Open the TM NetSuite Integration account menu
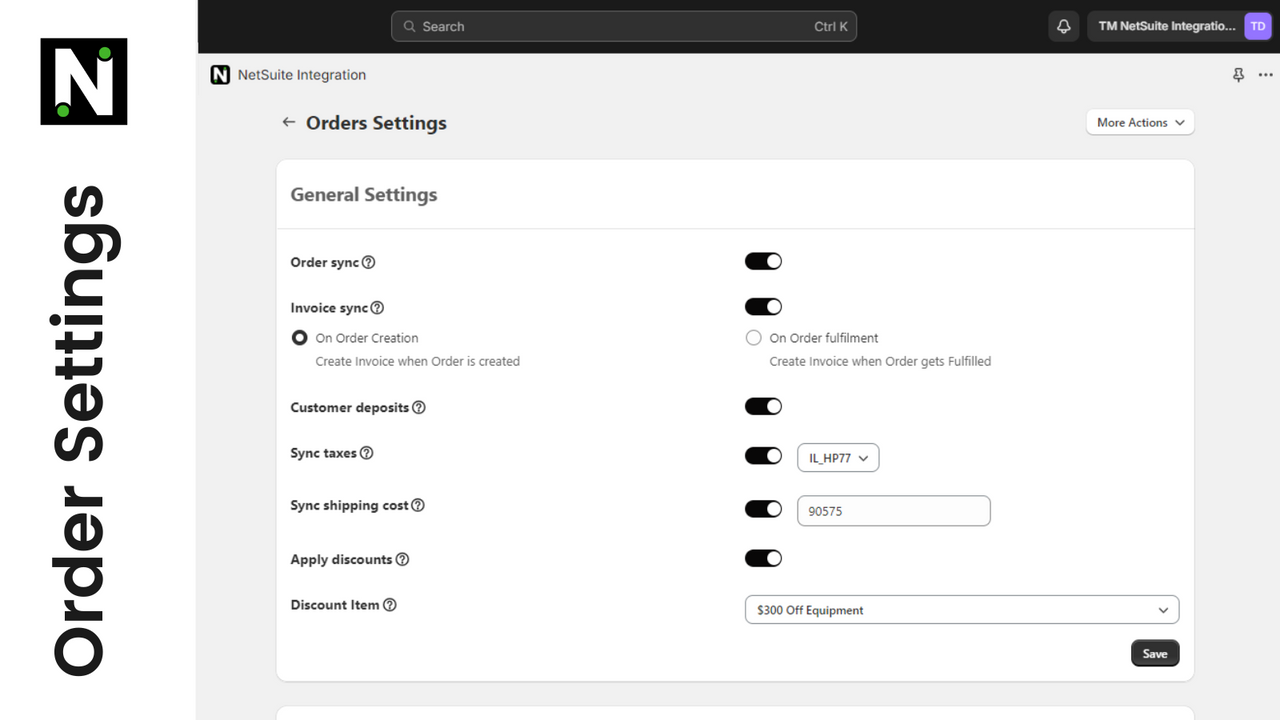 pos(1181,27)
